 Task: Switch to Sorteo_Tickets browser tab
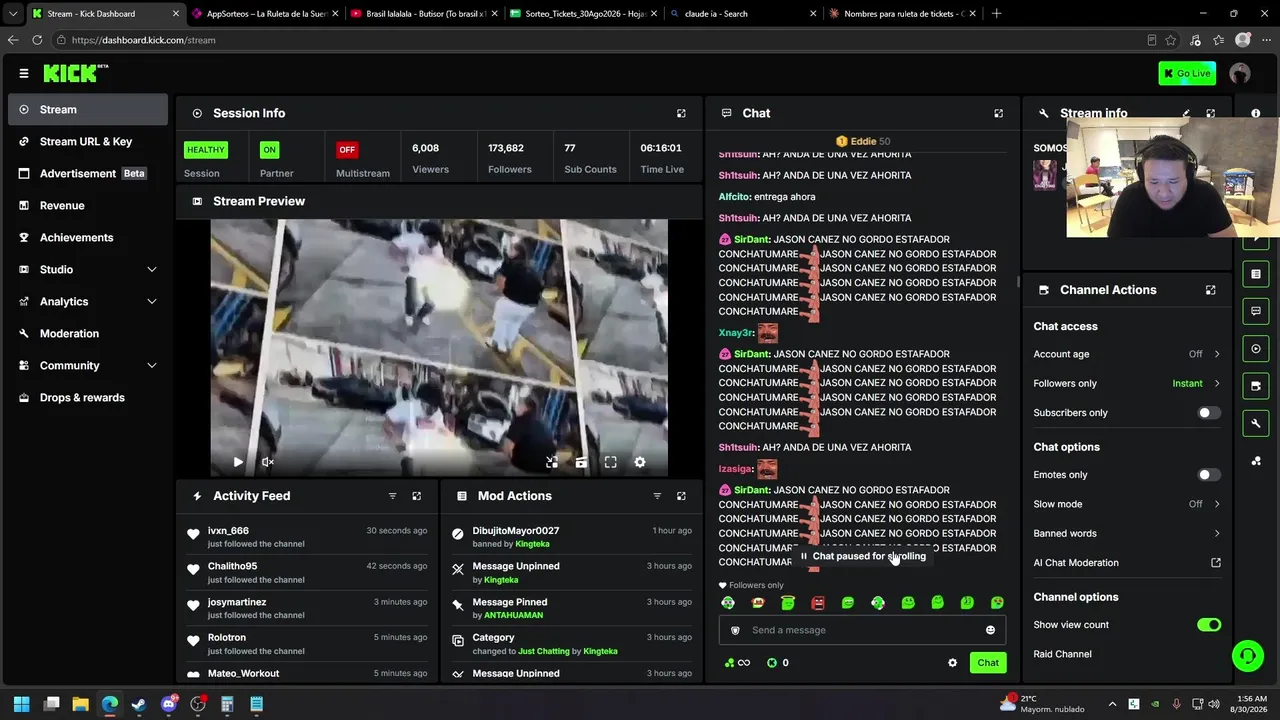582,14
